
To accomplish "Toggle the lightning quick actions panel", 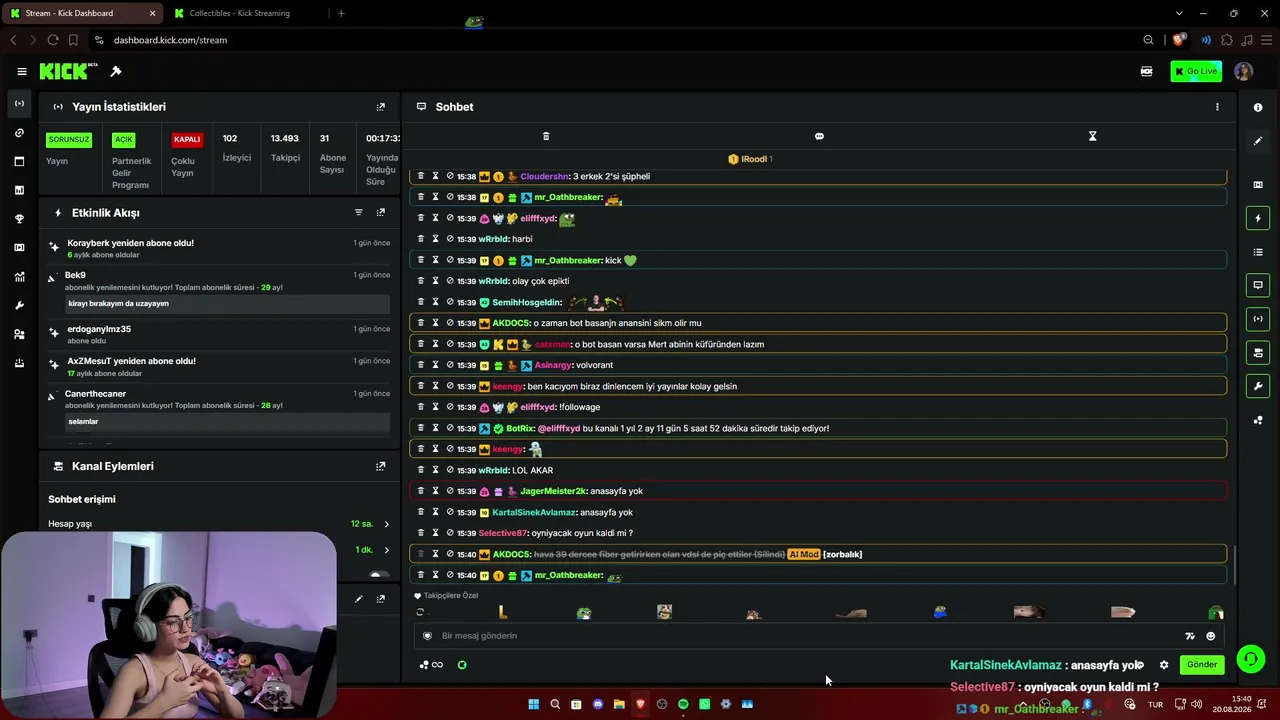I will 1258,218.
